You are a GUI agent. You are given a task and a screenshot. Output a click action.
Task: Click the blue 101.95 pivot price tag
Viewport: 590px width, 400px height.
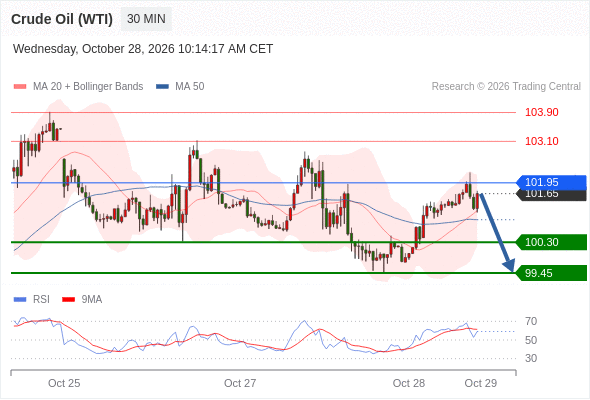pyautogui.click(x=551, y=183)
